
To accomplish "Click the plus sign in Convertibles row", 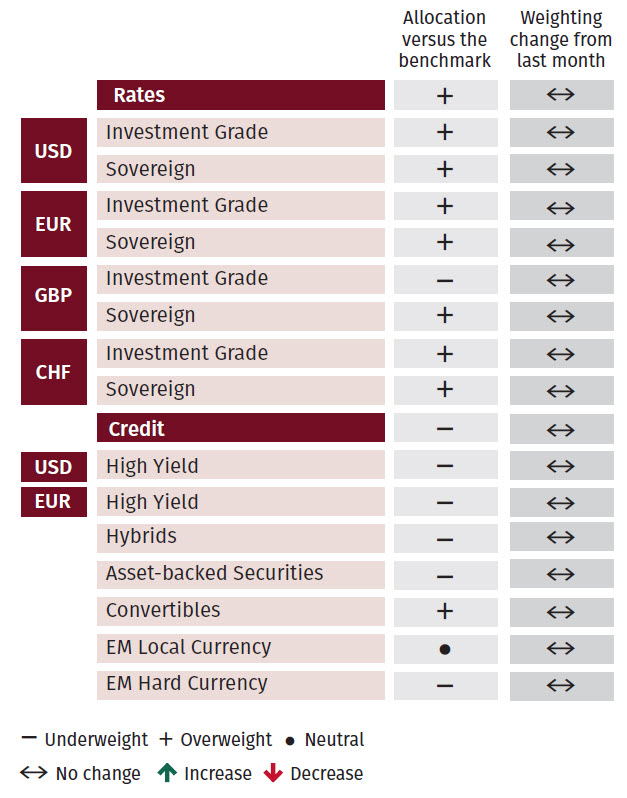I will point(445,611).
